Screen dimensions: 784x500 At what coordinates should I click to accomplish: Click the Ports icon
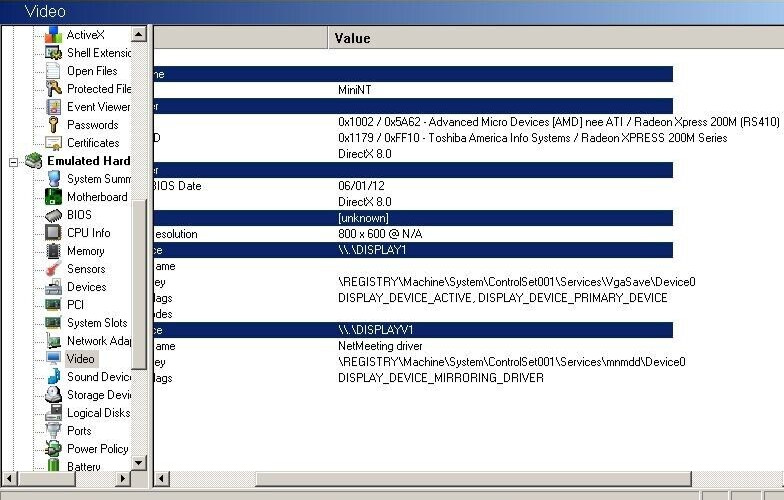point(54,430)
